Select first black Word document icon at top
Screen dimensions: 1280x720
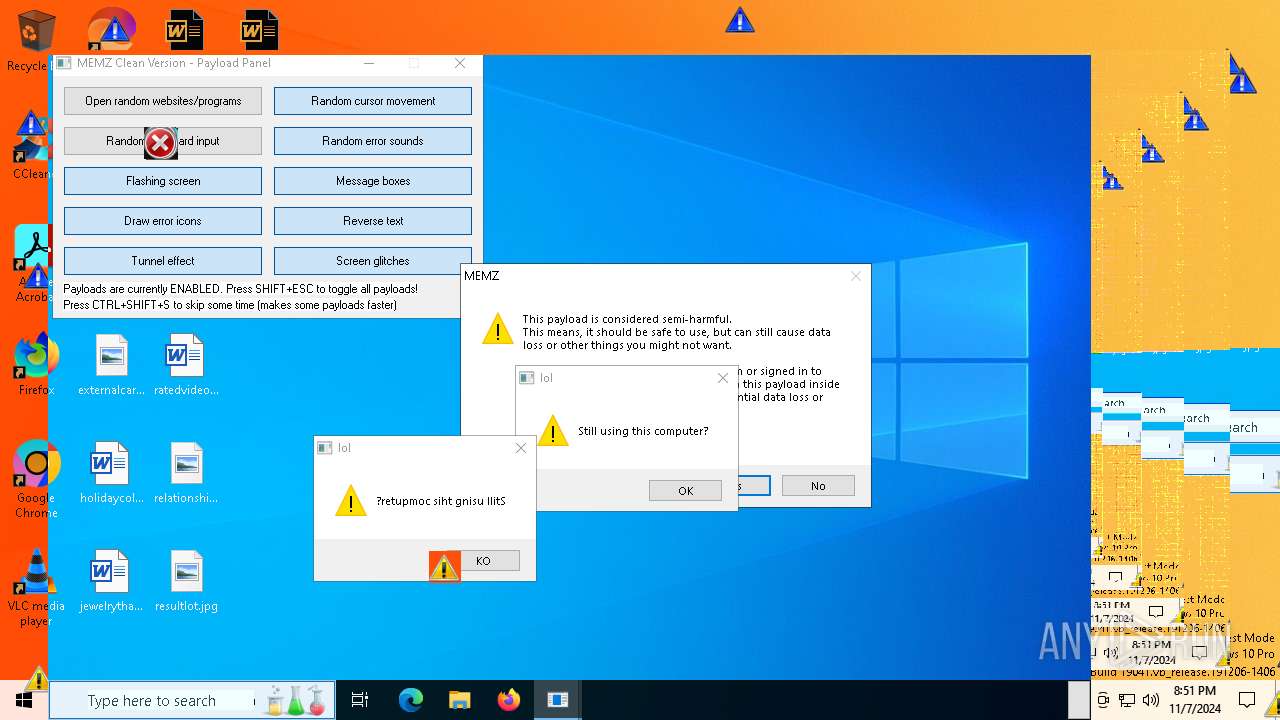point(184,30)
